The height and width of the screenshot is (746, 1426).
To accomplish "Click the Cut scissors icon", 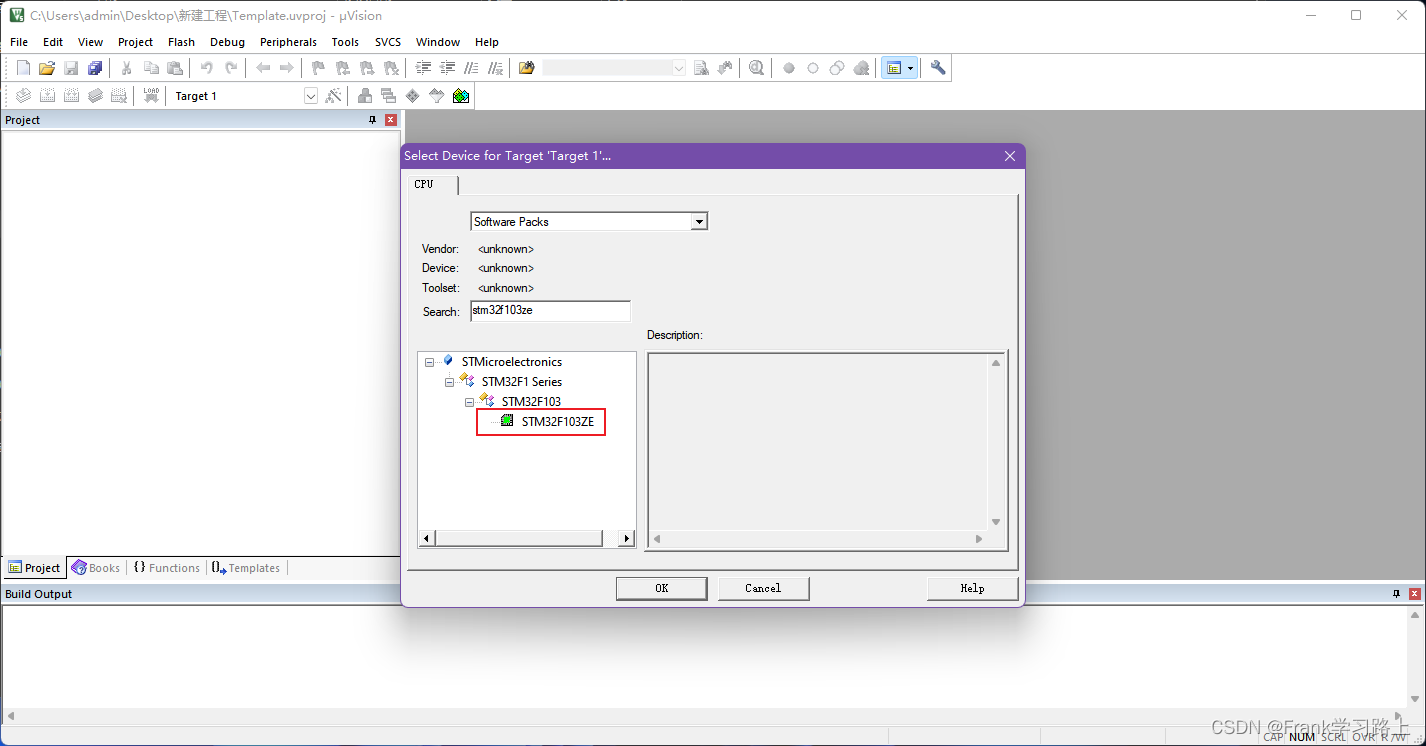I will tap(127, 68).
